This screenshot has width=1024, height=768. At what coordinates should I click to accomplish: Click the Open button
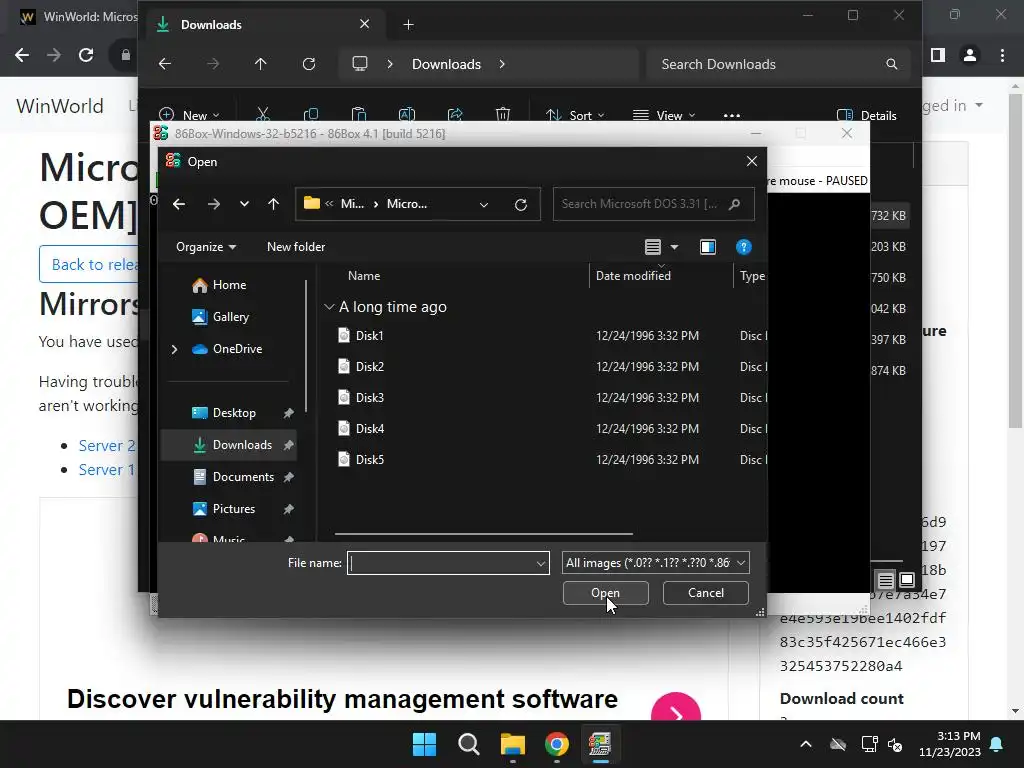click(605, 593)
